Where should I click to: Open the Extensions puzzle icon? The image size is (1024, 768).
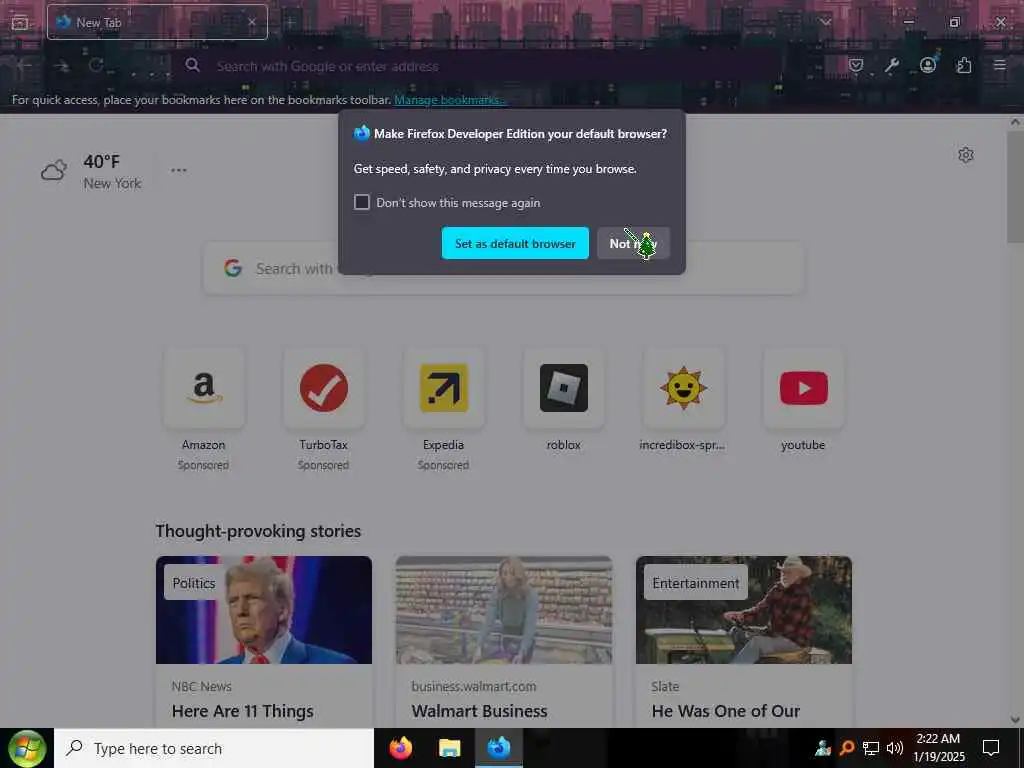pyautogui.click(x=964, y=65)
